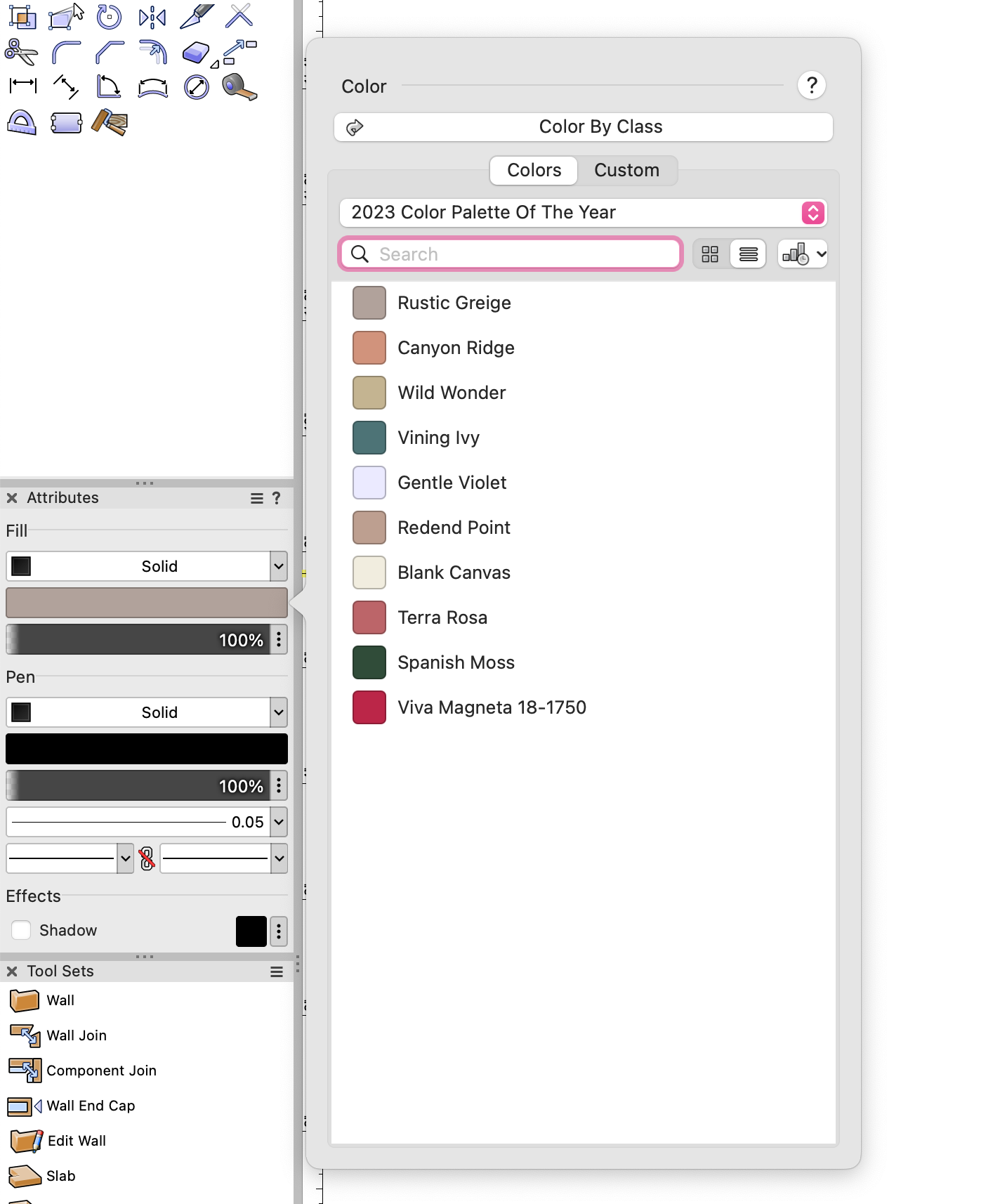
Task: Select the Spanish Moss entry
Action: 584,662
